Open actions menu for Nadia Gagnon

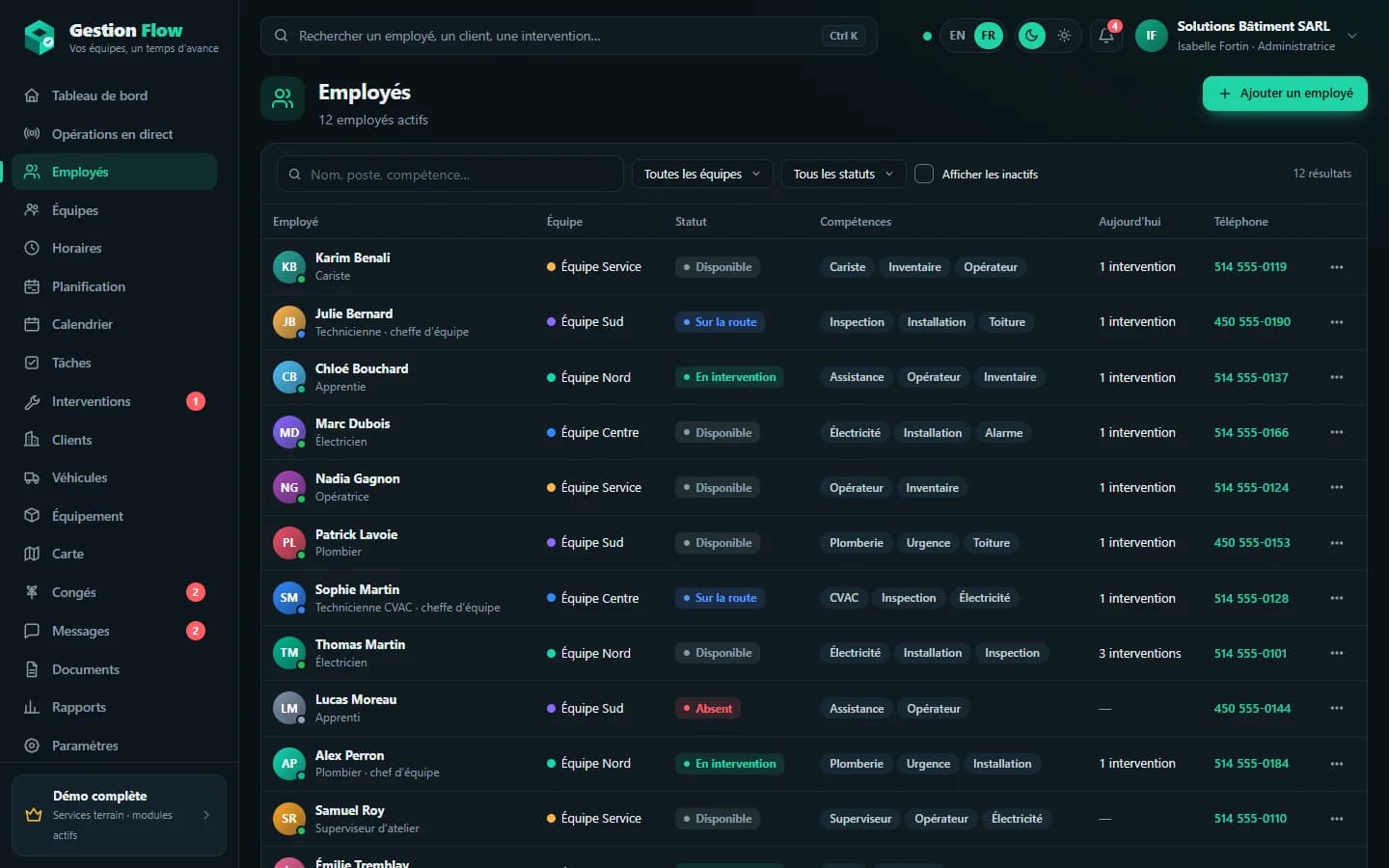tap(1337, 487)
